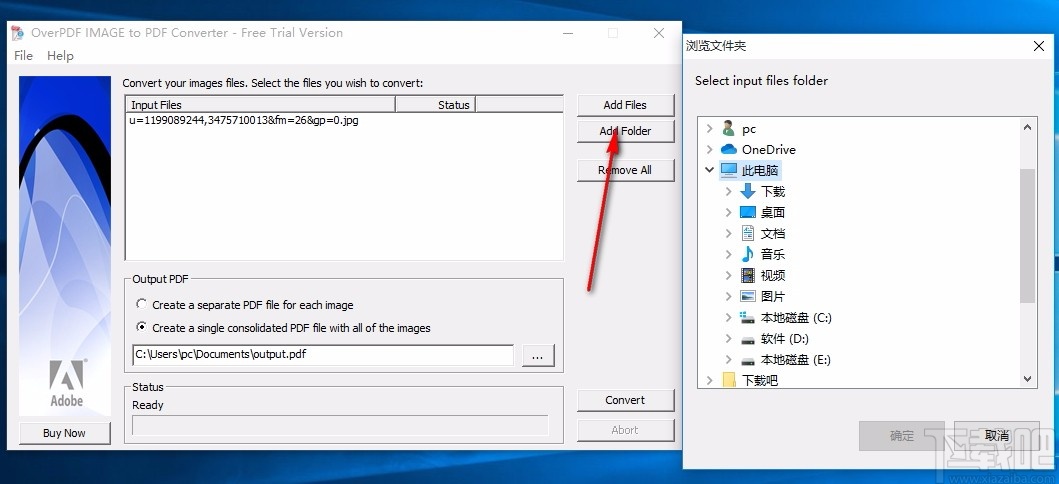The width and height of the screenshot is (1059, 484).
Task: Click the 取消 cancel button
Action: click(997, 436)
